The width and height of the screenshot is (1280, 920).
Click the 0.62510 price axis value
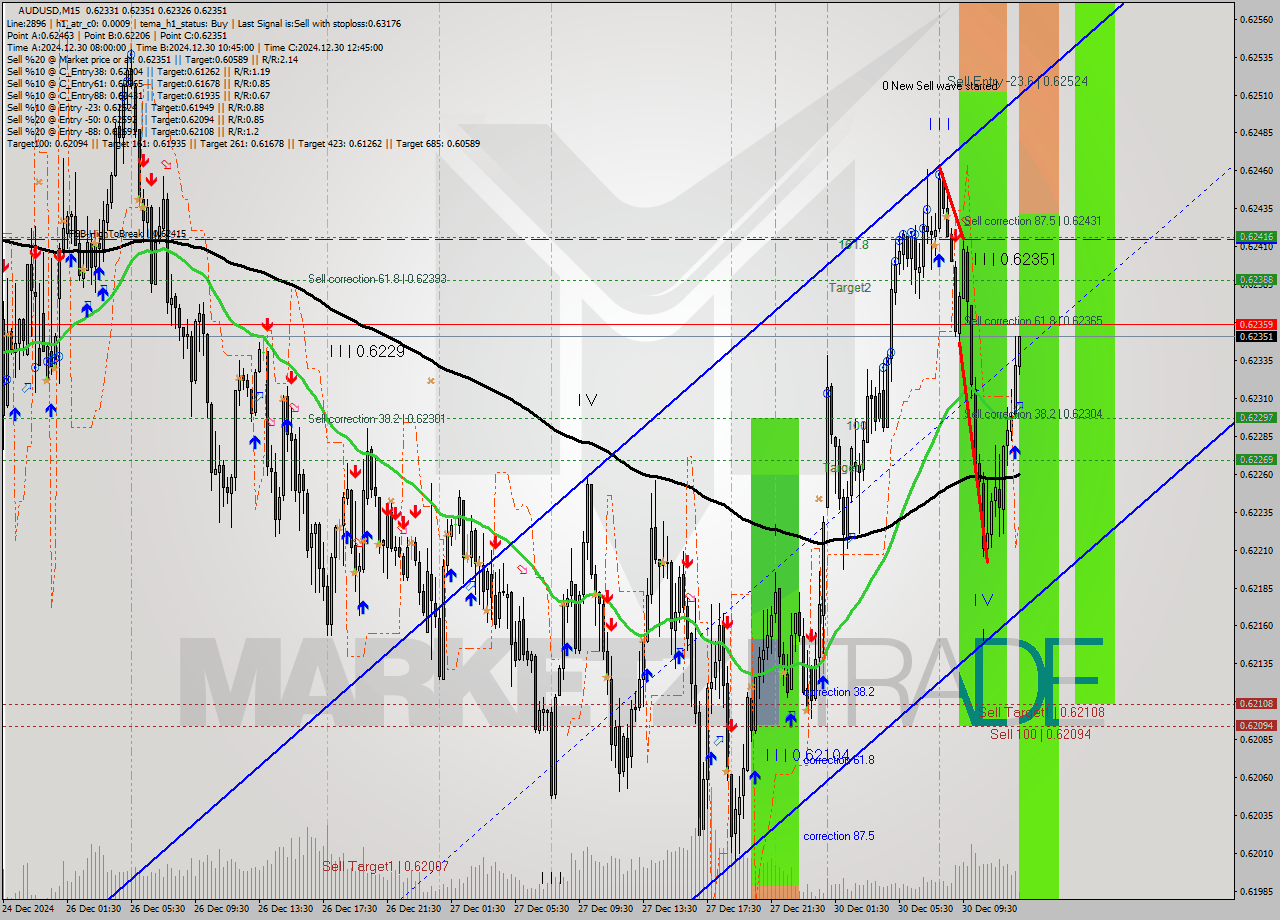1256,95
